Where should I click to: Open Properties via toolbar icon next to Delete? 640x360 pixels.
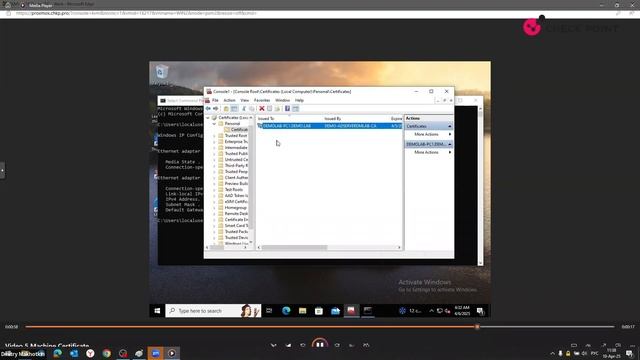[269, 109]
